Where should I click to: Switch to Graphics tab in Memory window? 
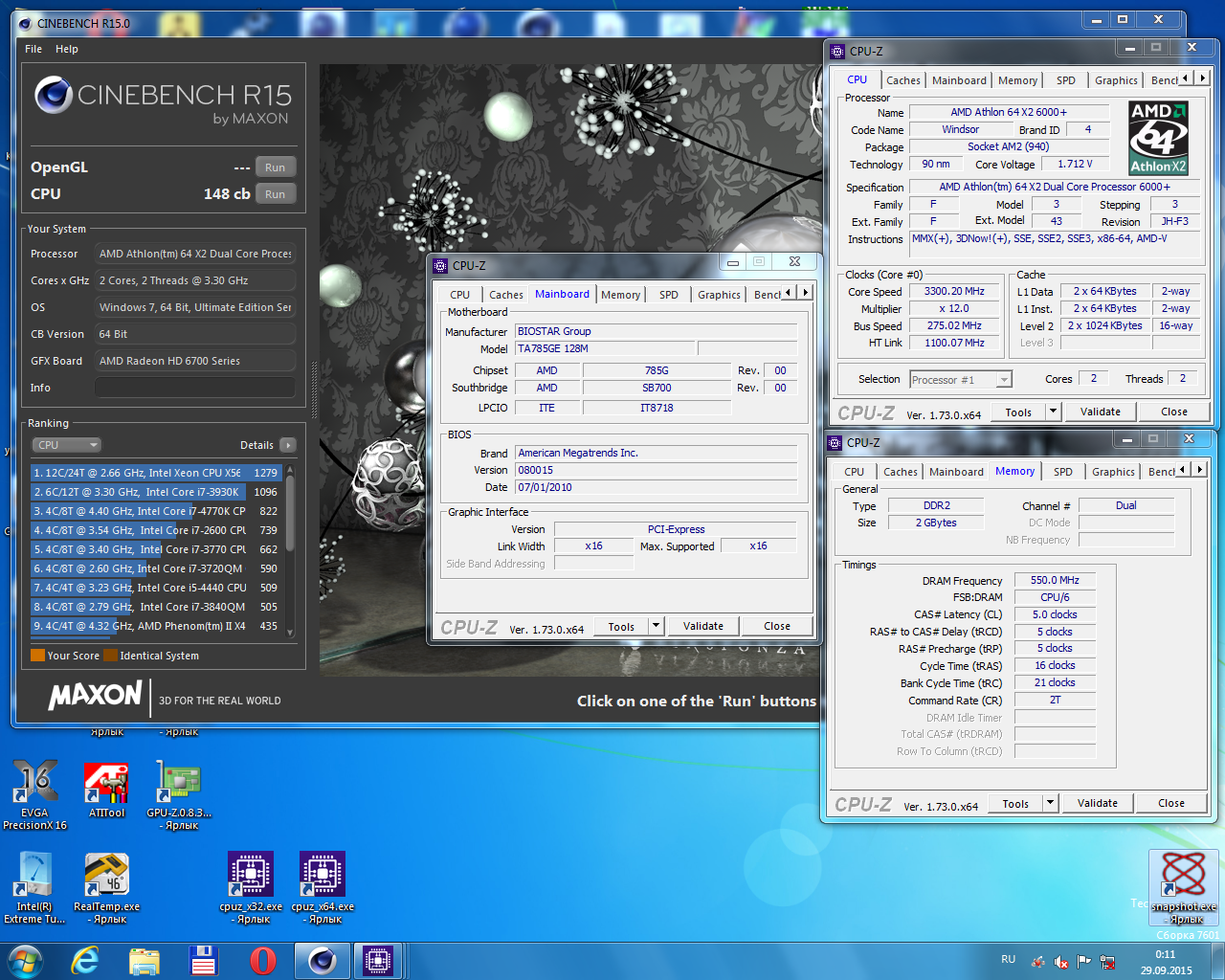[x=1113, y=472]
